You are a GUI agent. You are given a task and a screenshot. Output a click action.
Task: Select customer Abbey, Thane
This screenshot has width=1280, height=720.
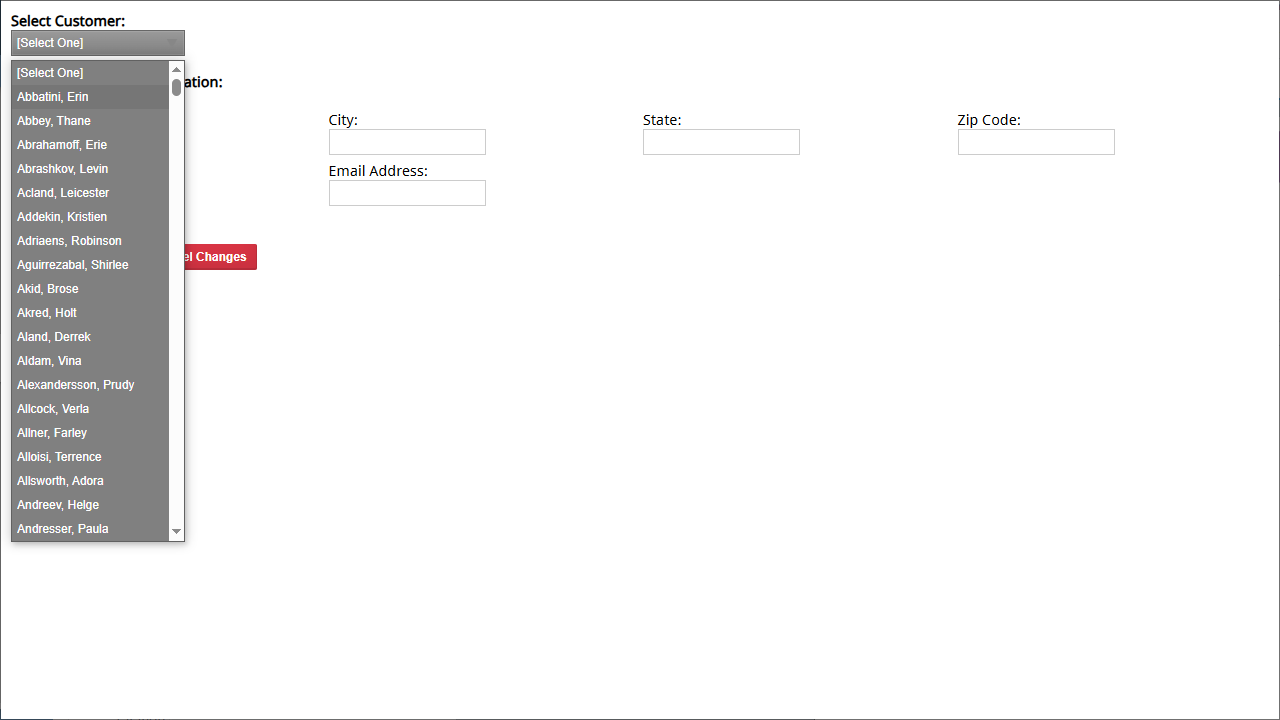pyautogui.click(x=90, y=121)
